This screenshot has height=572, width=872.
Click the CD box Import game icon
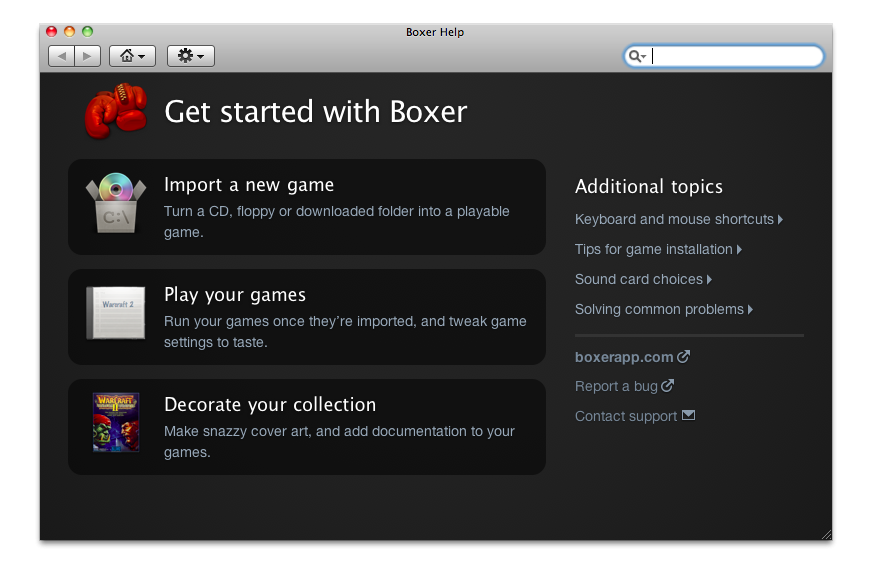click(x=116, y=203)
